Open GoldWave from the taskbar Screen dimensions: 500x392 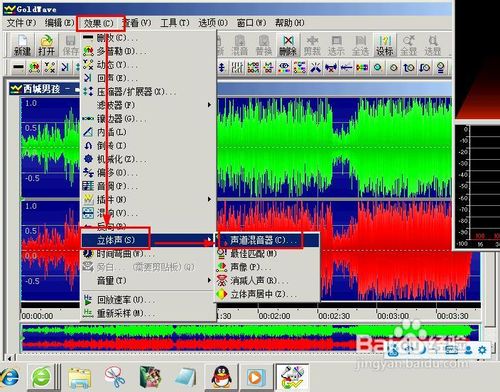pos(292,377)
